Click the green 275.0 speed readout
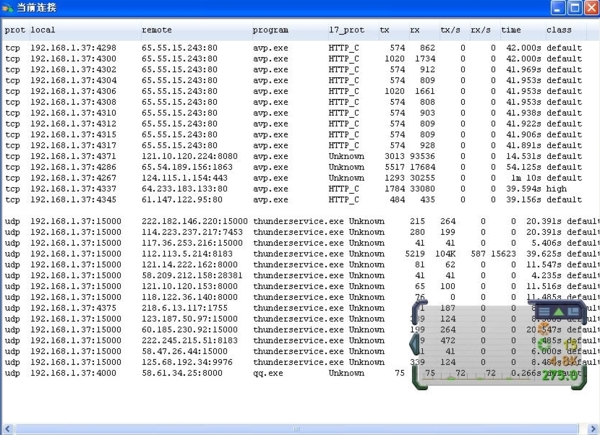 coord(560,375)
